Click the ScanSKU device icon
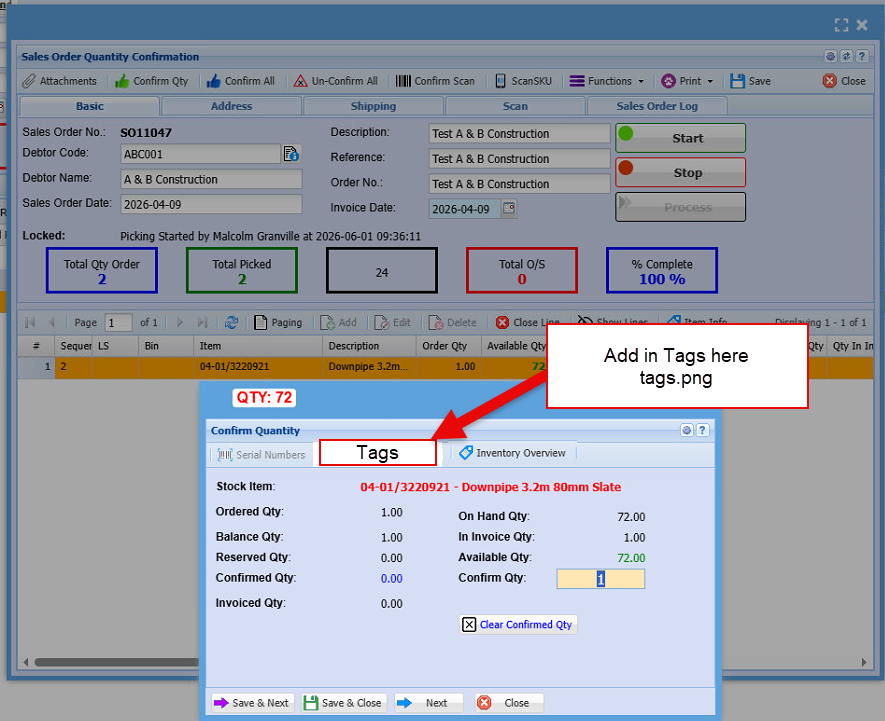The image size is (885, 721). [501, 81]
